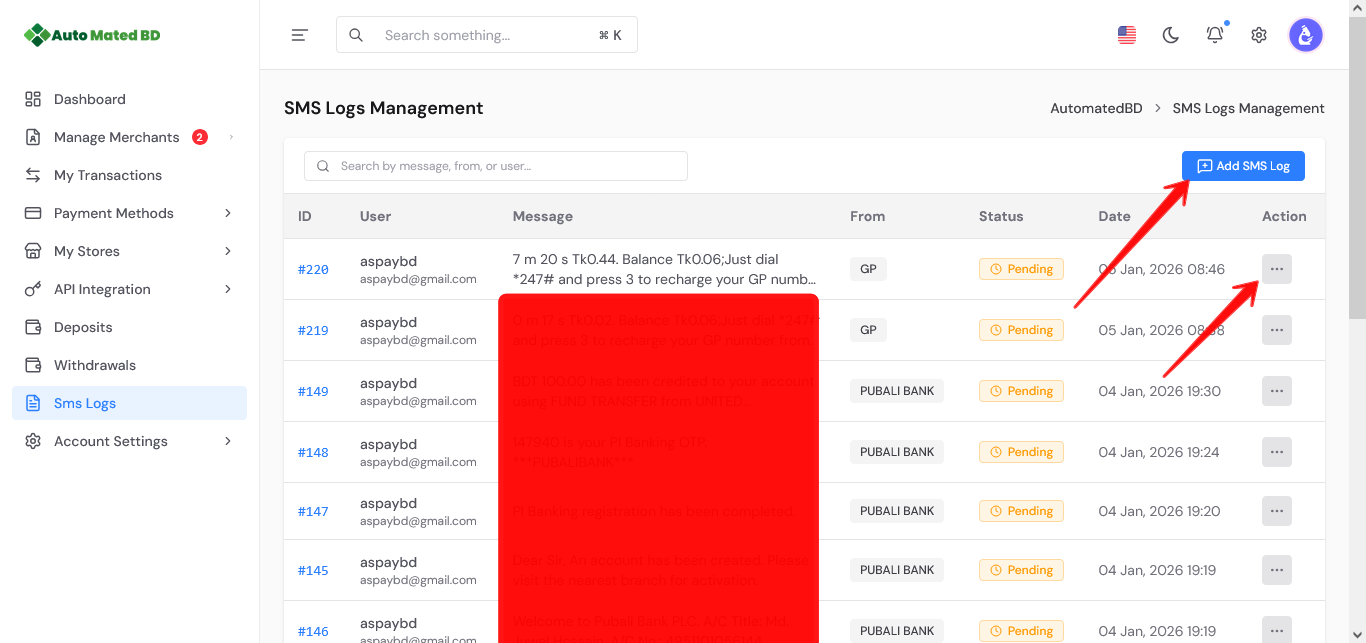Open the Withdrawals page
This screenshot has width=1366, height=643.
coord(95,365)
